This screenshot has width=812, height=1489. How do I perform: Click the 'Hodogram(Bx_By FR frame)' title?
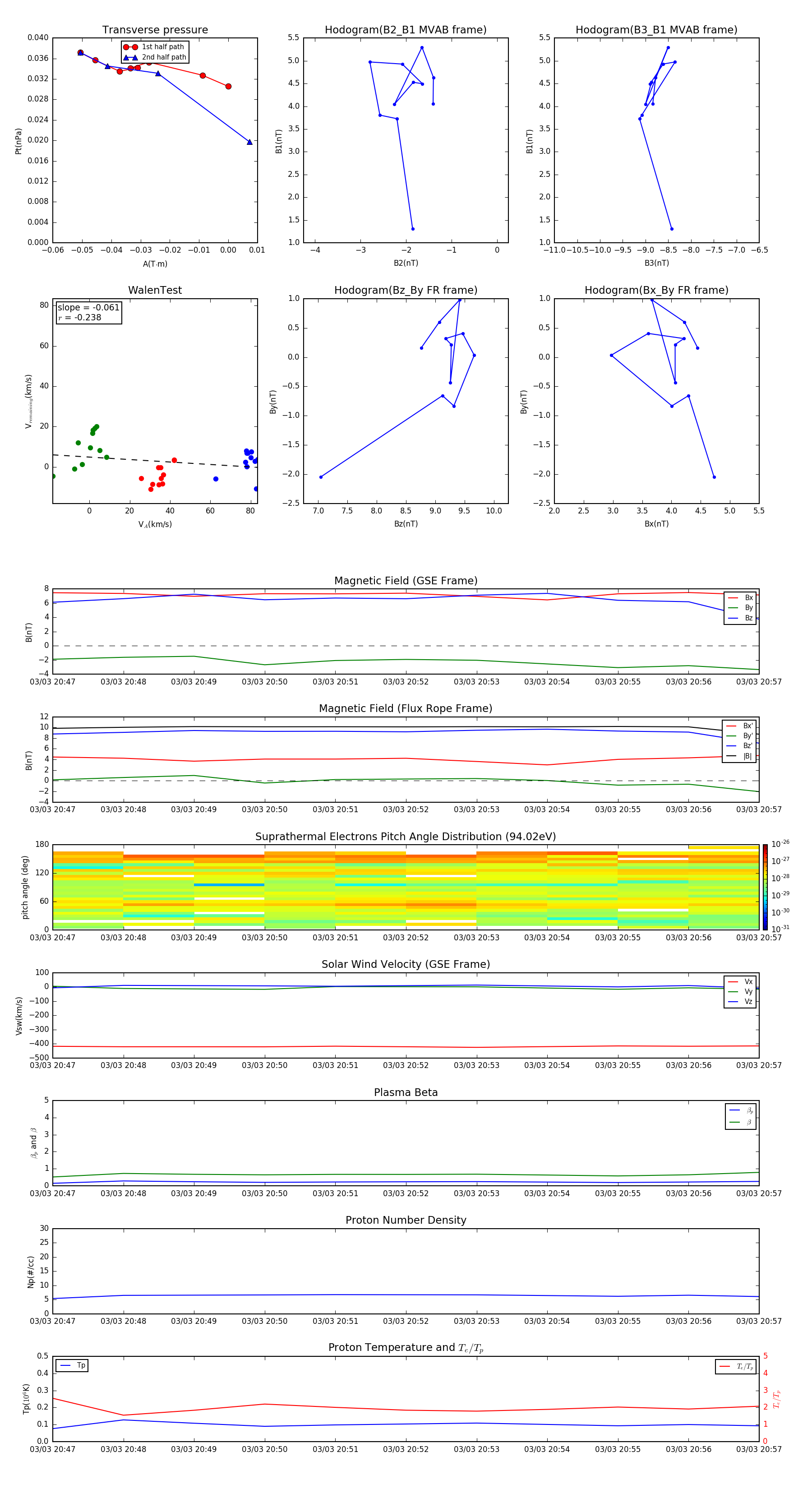(x=656, y=290)
